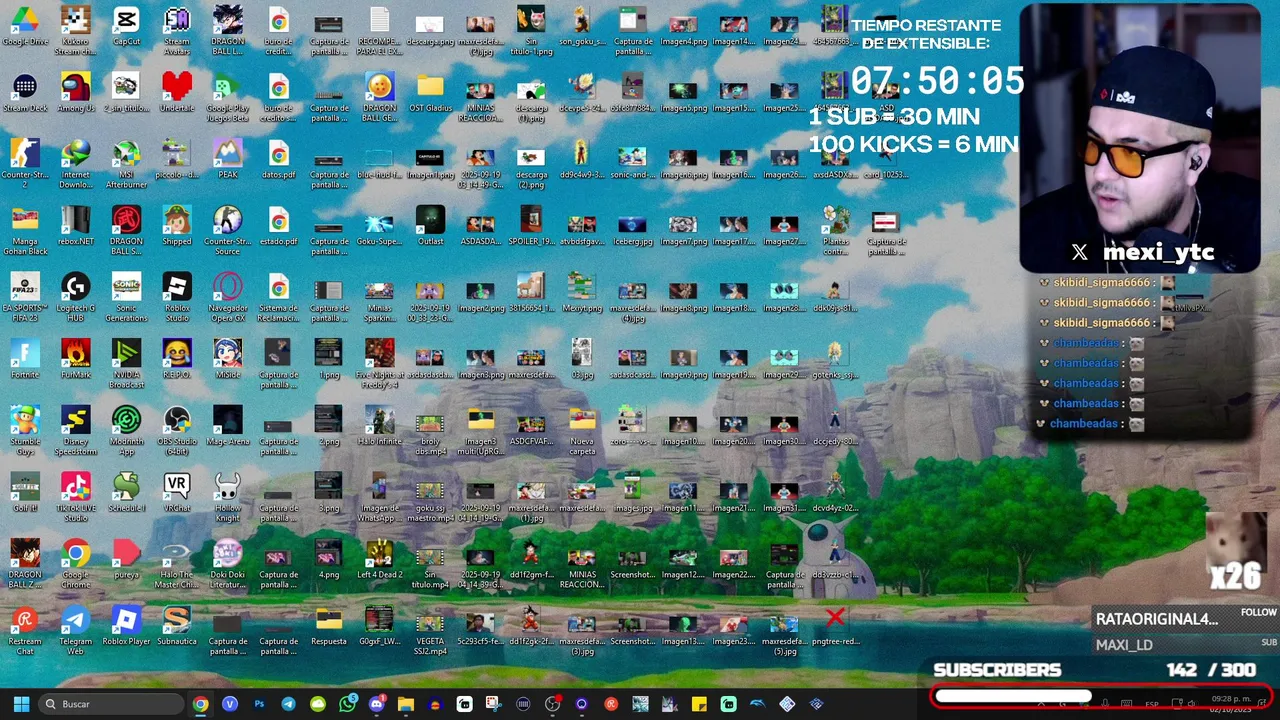Launch Counter-Strike Source shortcut

228,229
